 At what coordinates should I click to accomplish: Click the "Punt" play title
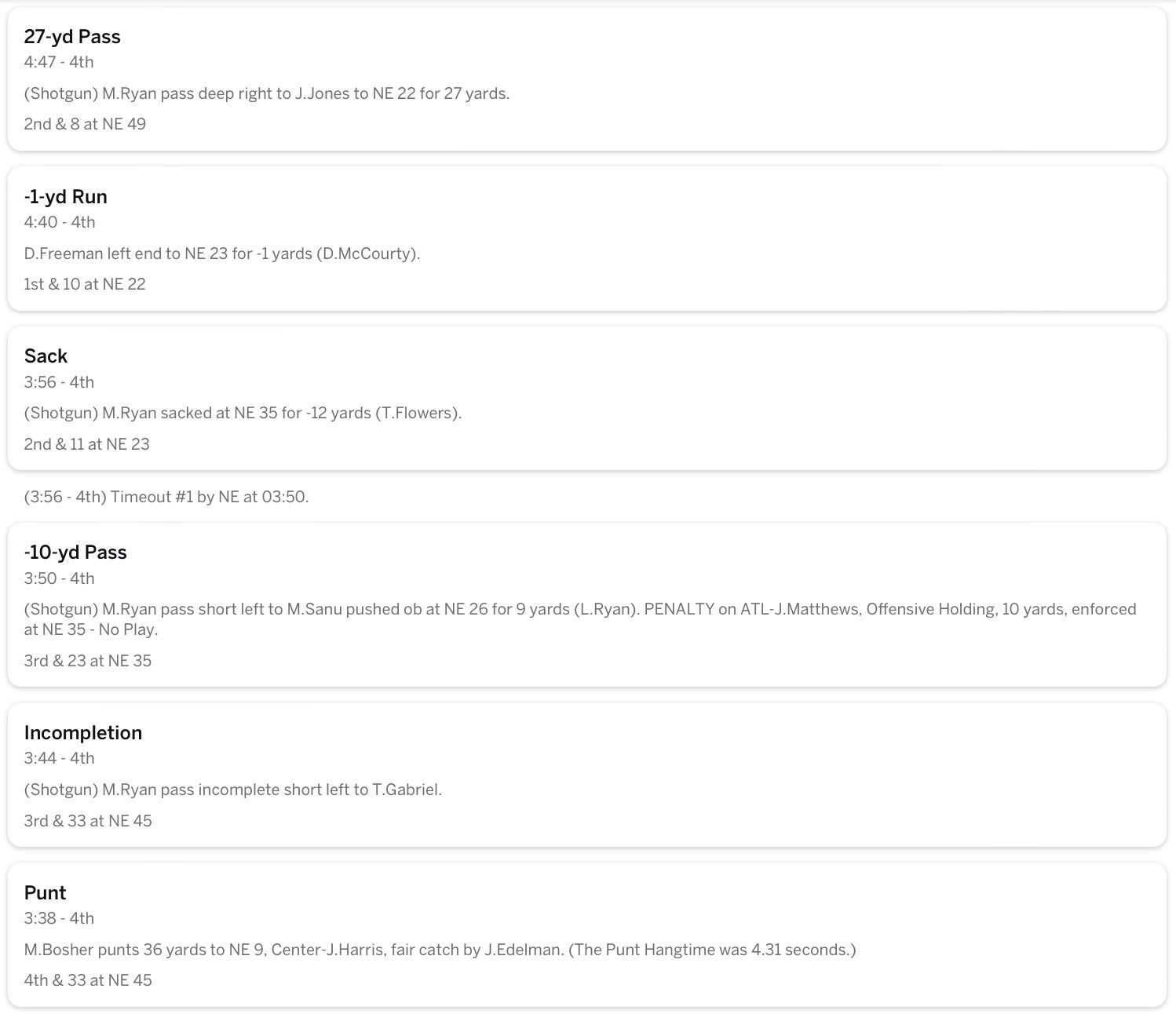click(45, 893)
